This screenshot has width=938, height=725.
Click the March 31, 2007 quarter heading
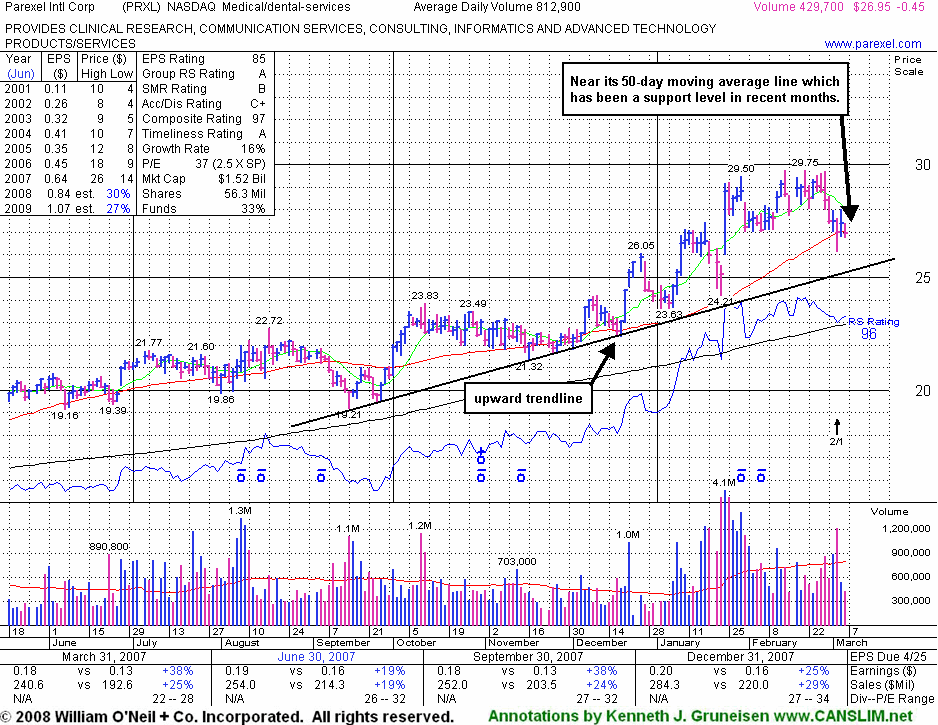(104, 656)
